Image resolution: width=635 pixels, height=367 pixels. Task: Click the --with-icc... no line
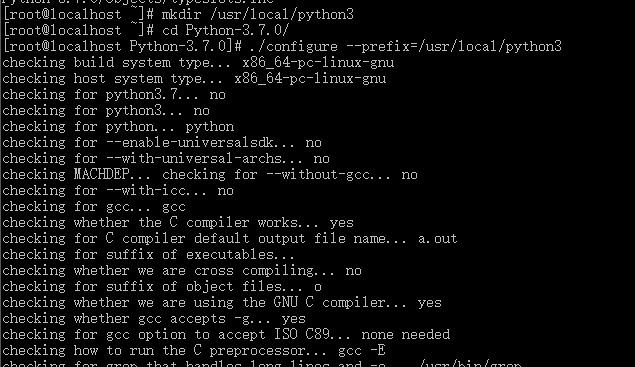[118, 191]
